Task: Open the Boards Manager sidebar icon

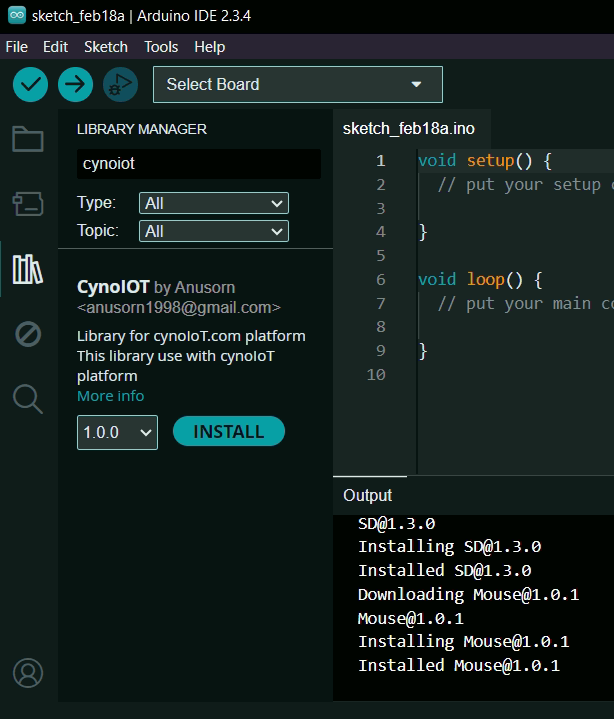Action: 28,204
